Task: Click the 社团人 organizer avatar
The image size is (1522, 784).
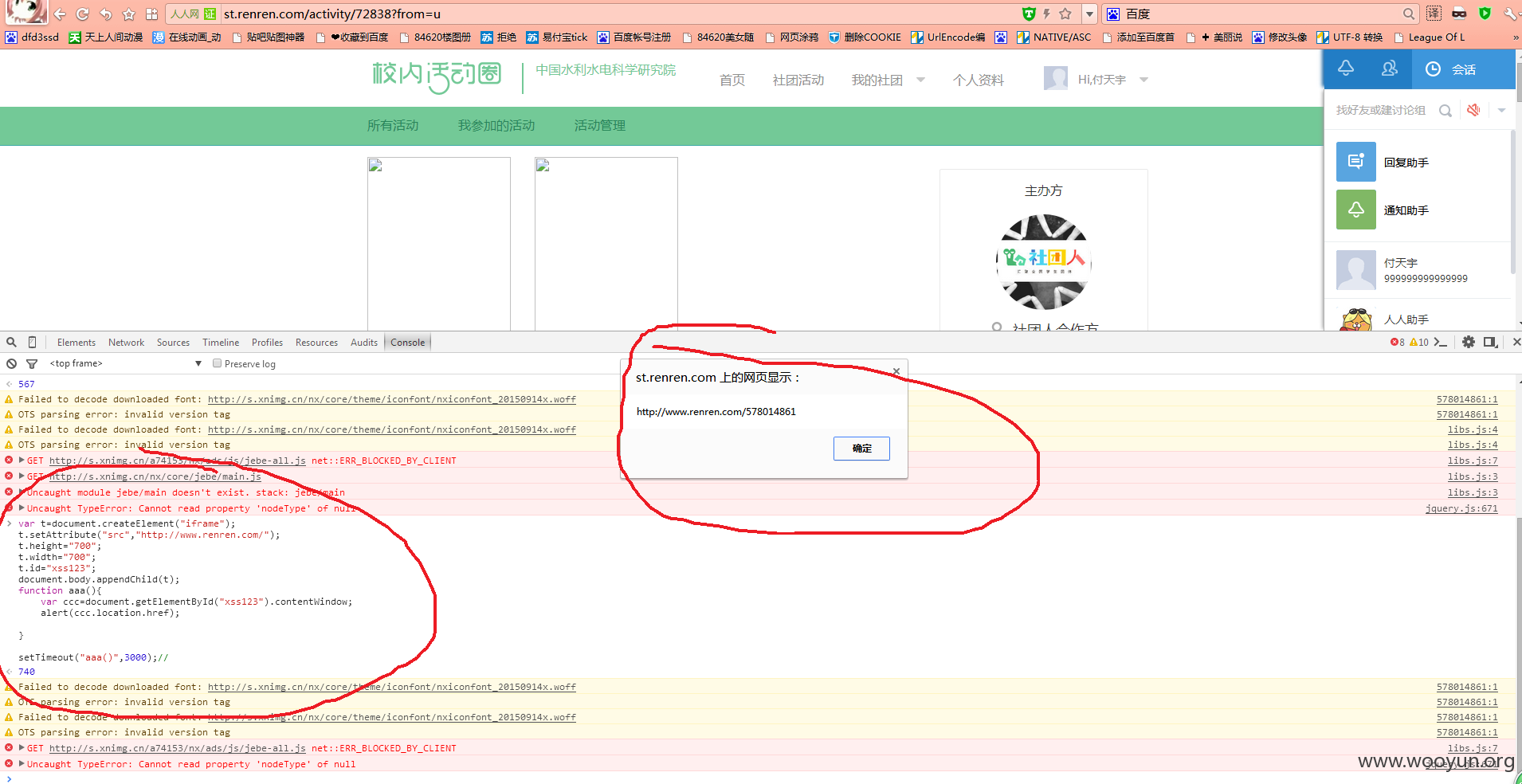Action: 1043,261
